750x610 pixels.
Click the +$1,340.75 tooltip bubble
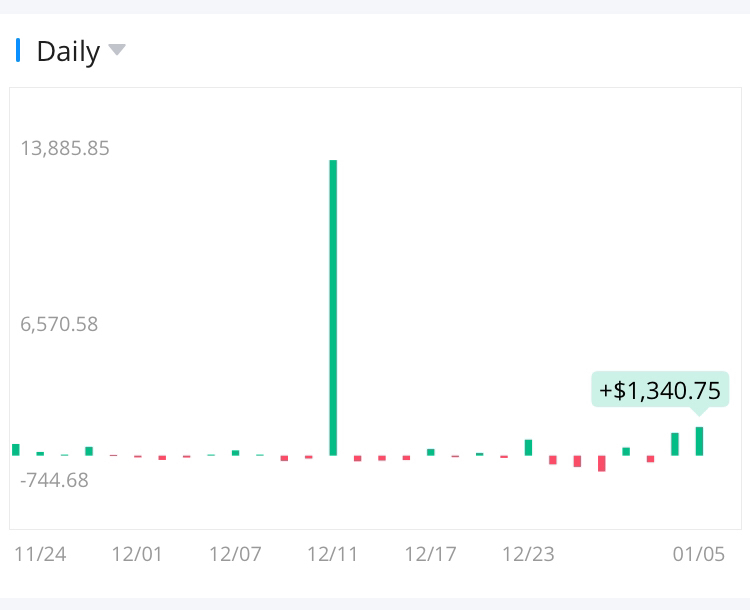(x=660, y=389)
